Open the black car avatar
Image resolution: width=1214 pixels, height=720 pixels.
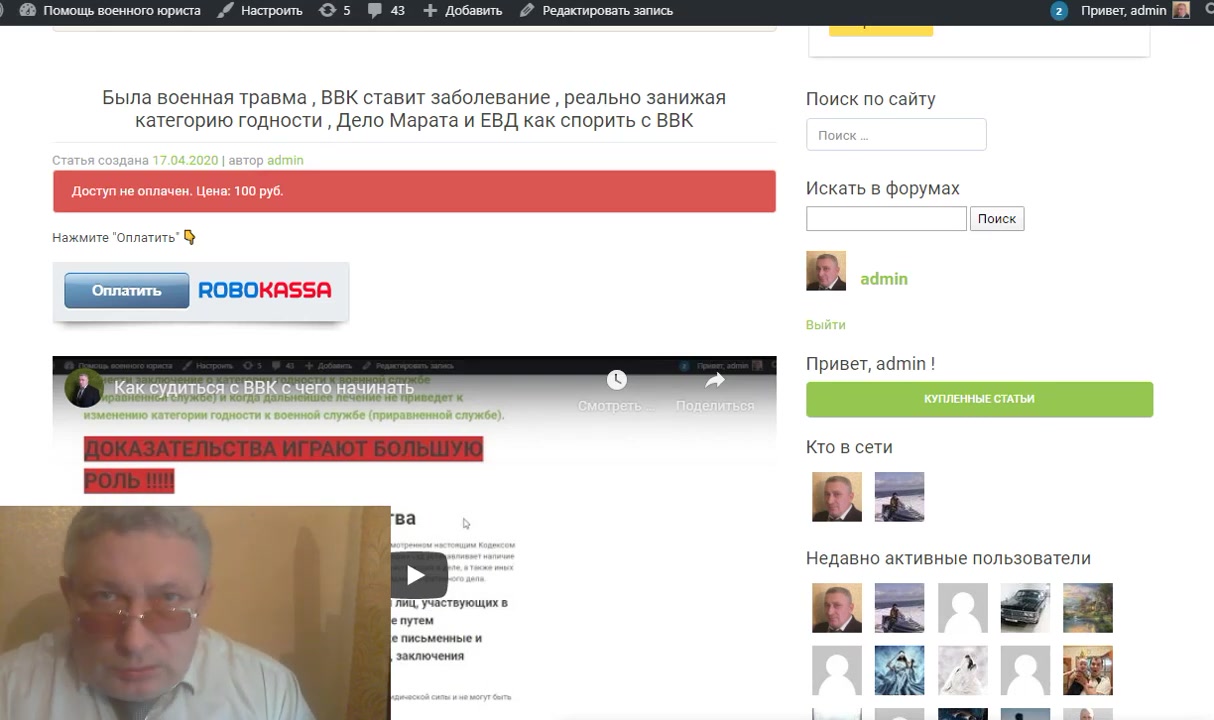1026,608
